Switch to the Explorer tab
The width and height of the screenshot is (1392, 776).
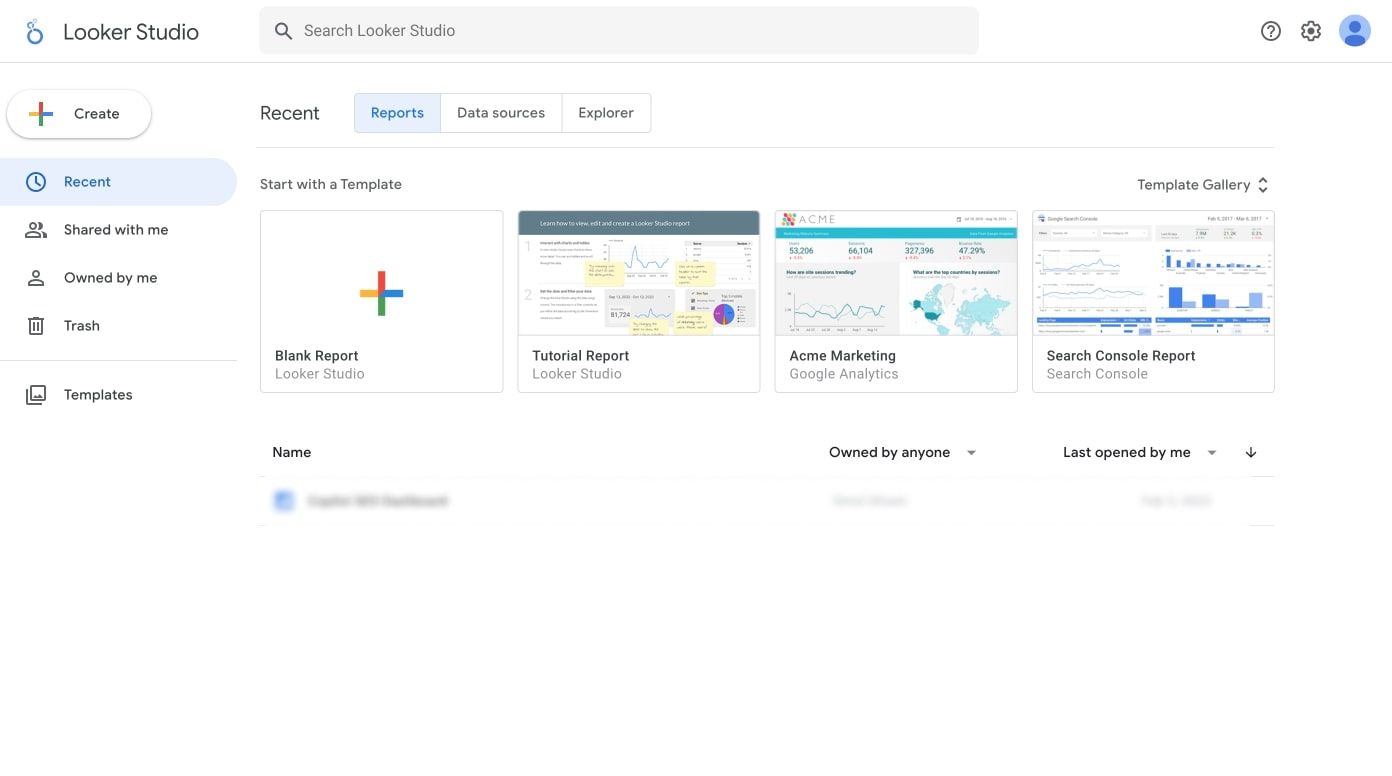pyautogui.click(x=605, y=113)
